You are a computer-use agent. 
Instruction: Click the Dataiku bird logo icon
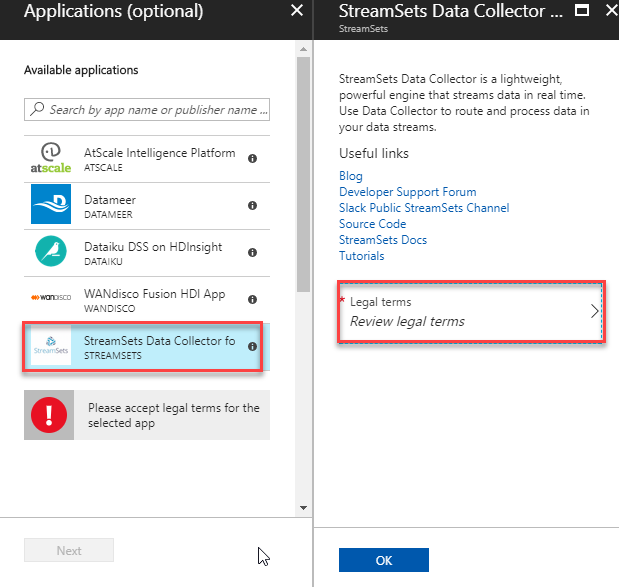coord(50,252)
